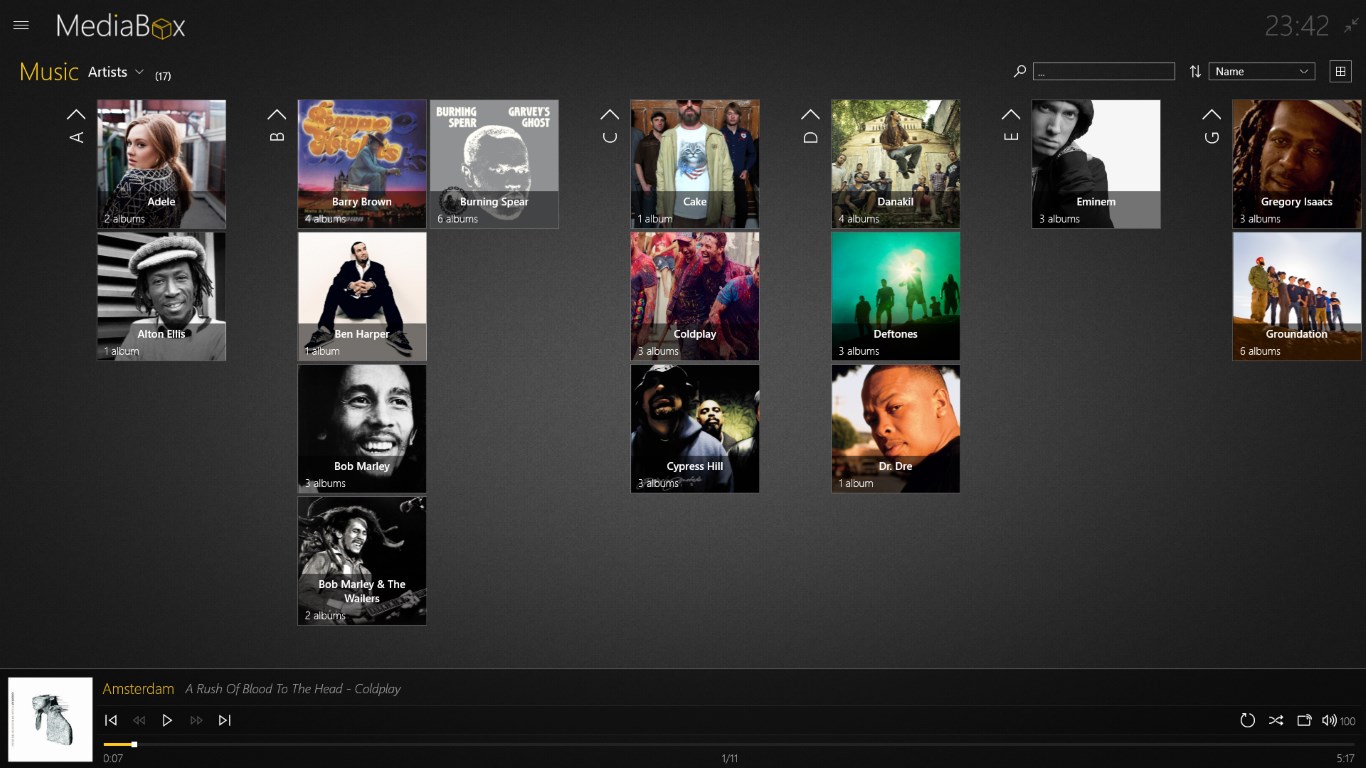Open the Deftones artist tile
This screenshot has width=1366, height=768.
click(896, 296)
